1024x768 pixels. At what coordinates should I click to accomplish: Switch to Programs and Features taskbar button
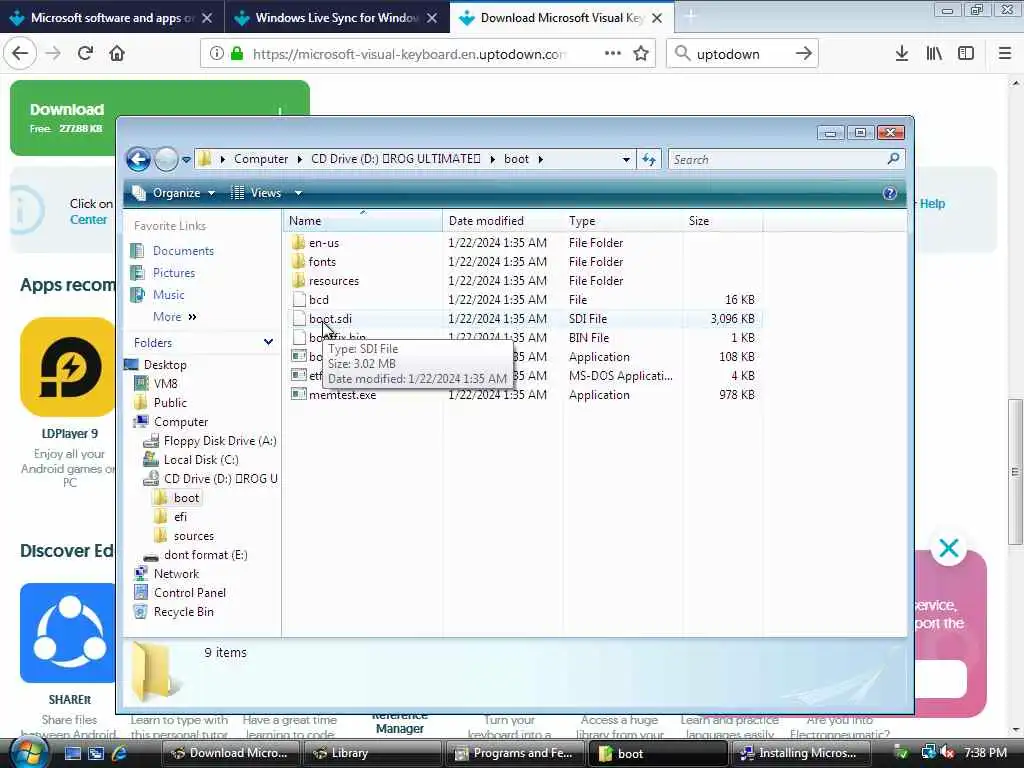[513, 753]
